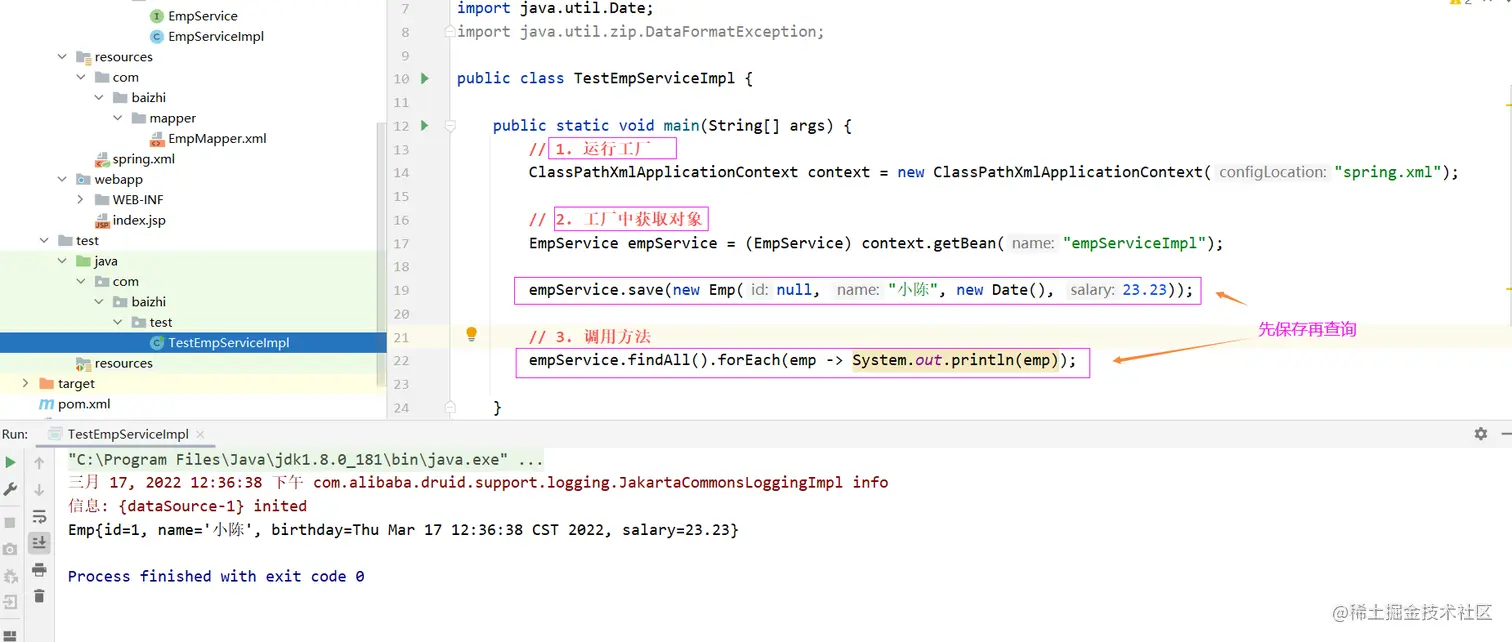This screenshot has width=1512, height=642.
Task: Click the gray stop process icon
Action: click(x=10, y=522)
